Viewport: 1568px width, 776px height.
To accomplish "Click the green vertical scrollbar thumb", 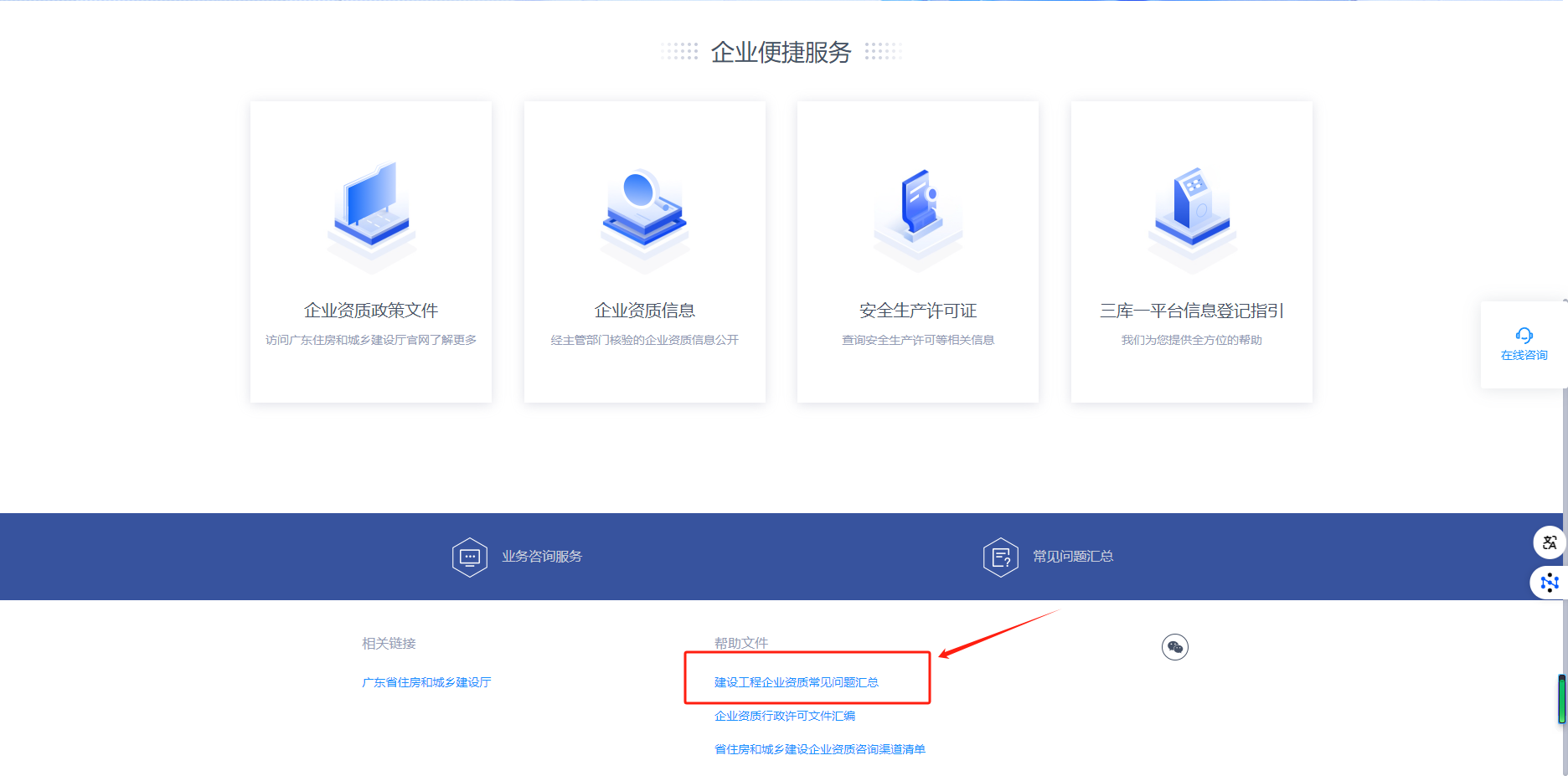I will tap(1562, 699).
